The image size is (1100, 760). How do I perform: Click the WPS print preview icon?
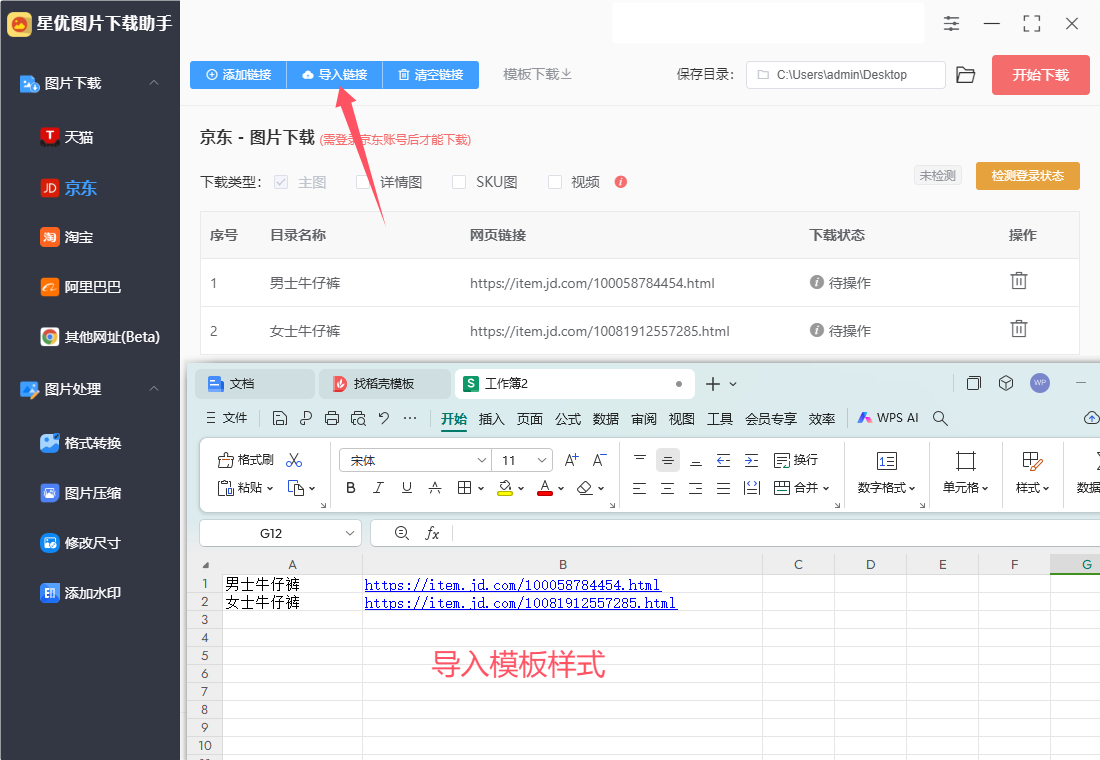tap(358, 419)
